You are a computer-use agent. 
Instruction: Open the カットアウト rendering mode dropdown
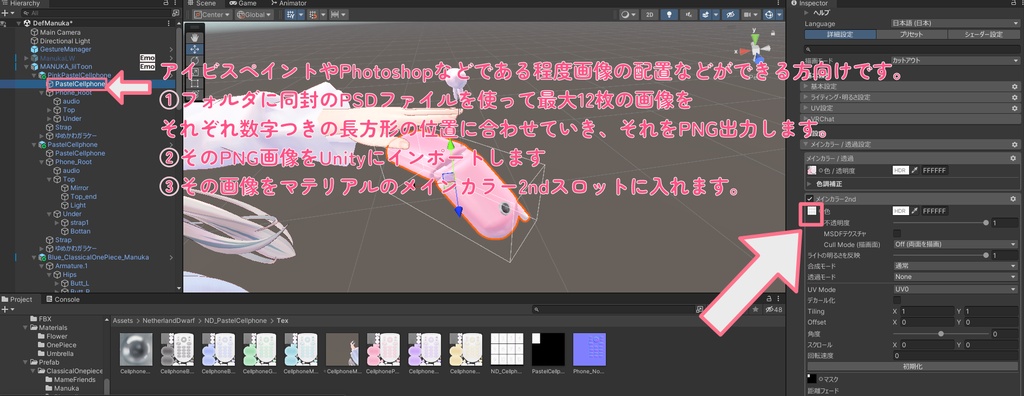point(954,60)
